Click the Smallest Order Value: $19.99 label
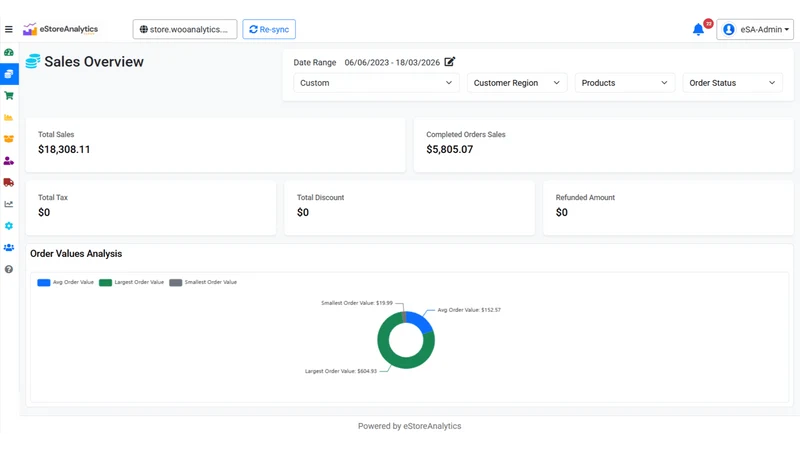Image resolution: width=800 pixels, height=450 pixels. pos(357,303)
